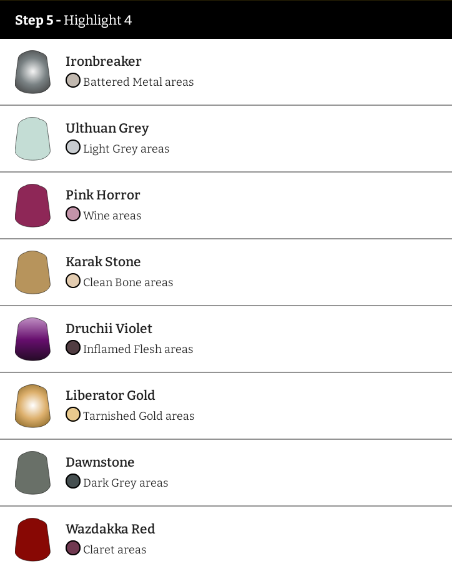Viewport: 452px width, 571px height.
Task: Open the Step 5 - Highlight 4 header
Action: [226, 20]
